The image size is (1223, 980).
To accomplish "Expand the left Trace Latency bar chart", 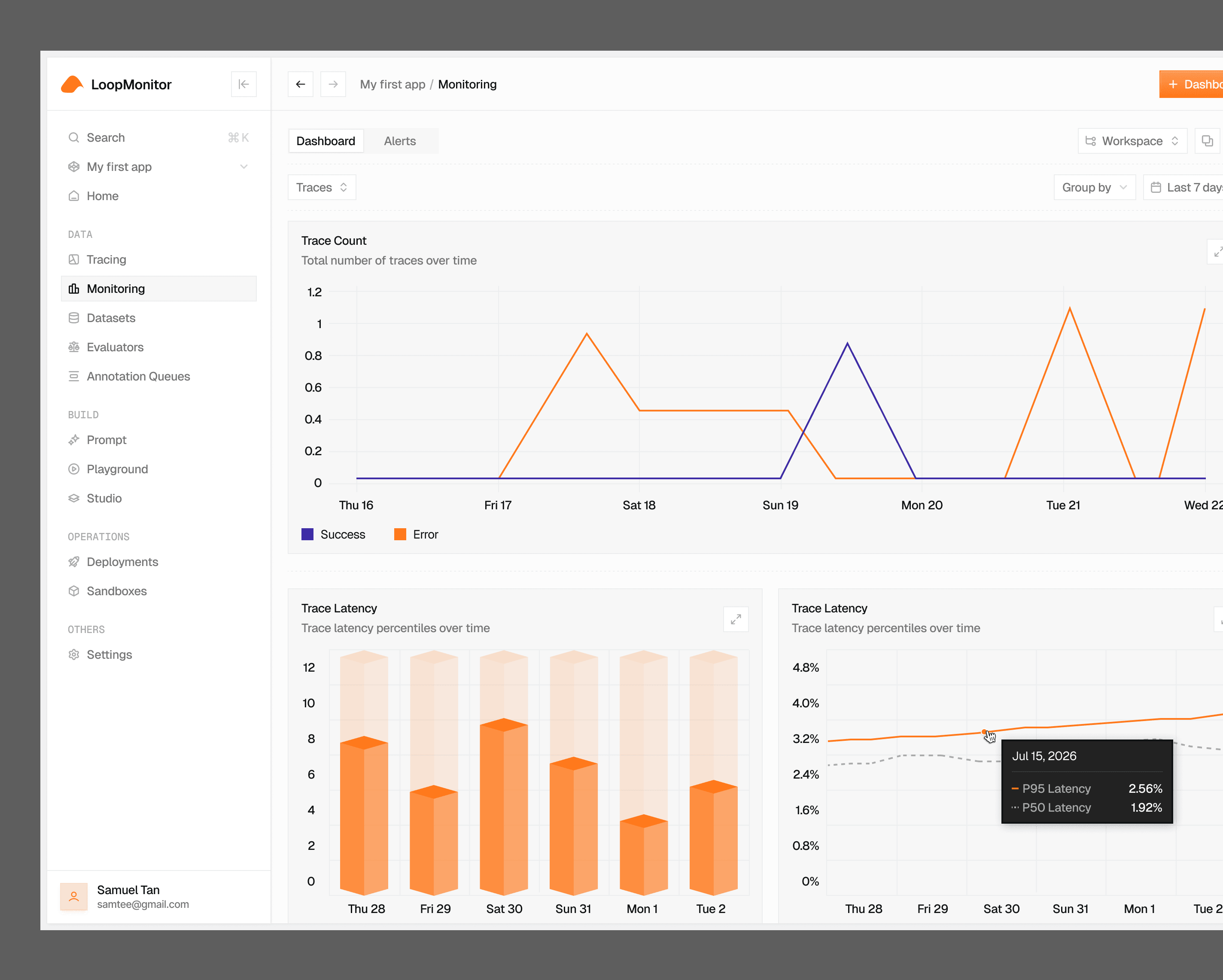I will coord(736,619).
